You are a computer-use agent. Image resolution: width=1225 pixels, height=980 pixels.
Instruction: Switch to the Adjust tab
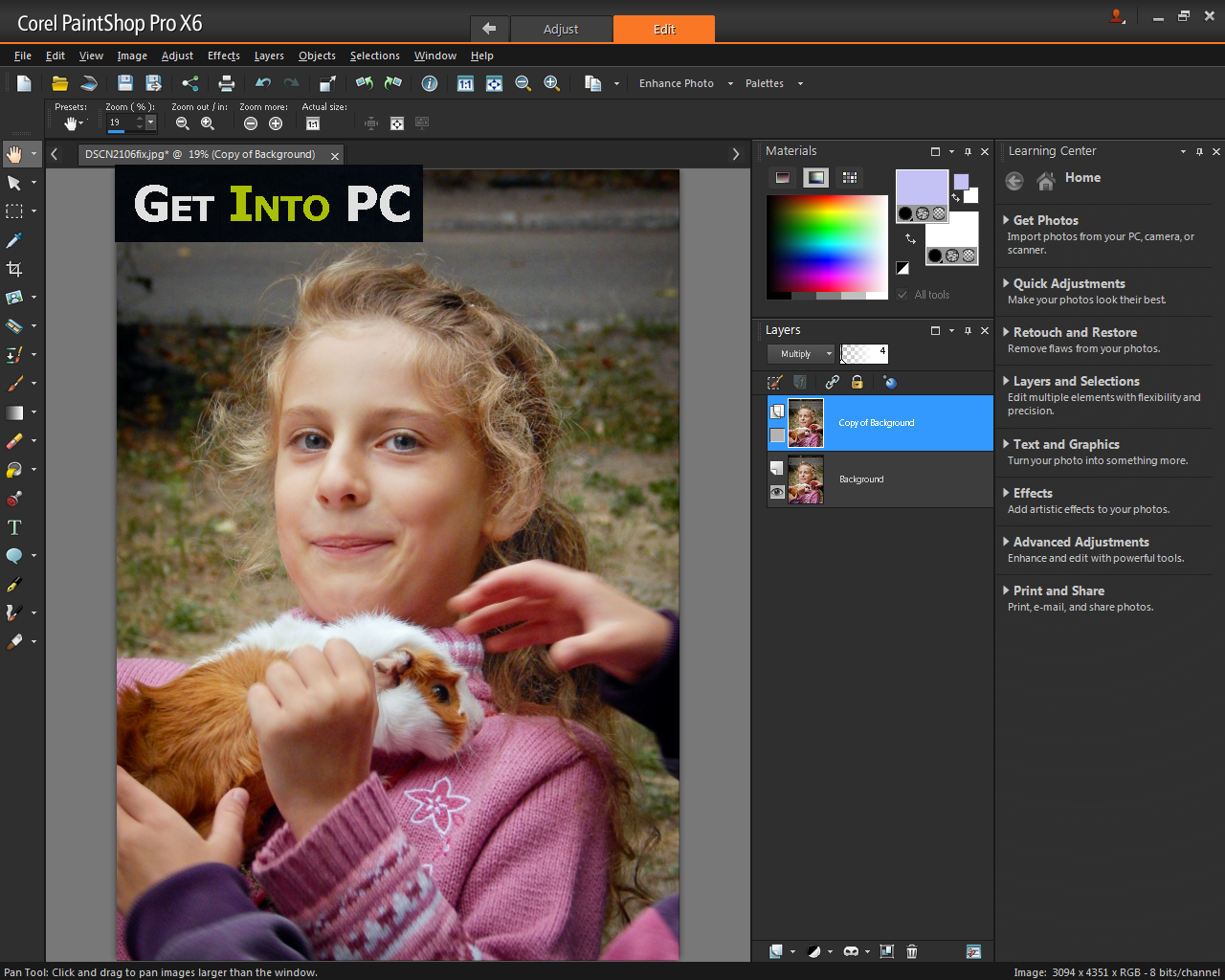pyautogui.click(x=562, y=29)
